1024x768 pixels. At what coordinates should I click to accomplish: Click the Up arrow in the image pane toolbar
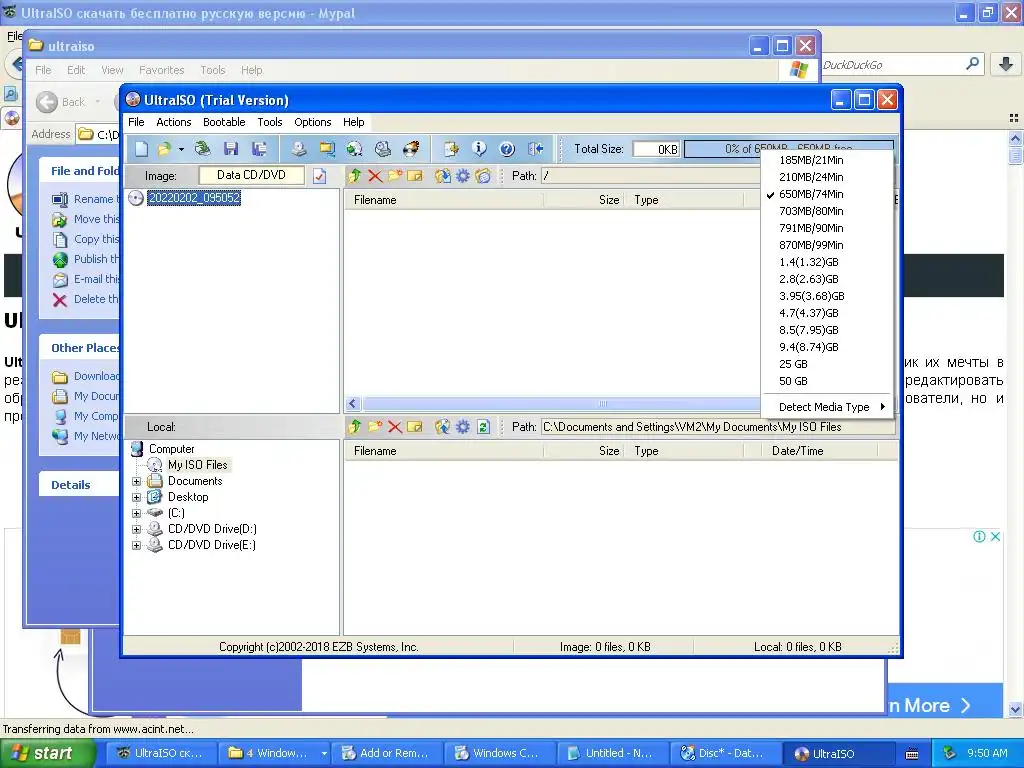(x=355, y=176)
